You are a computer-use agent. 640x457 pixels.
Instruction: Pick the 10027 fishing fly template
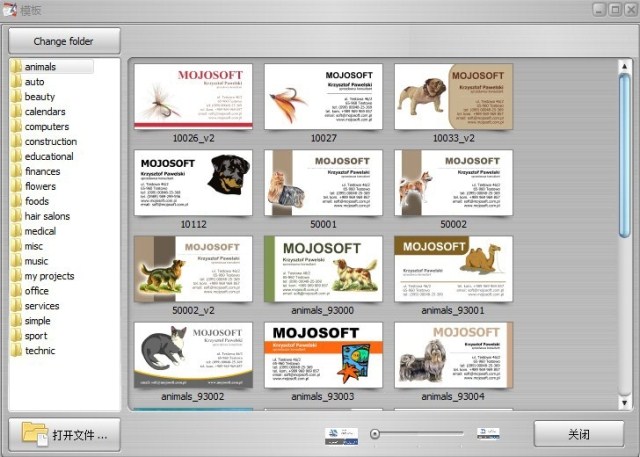323,97
